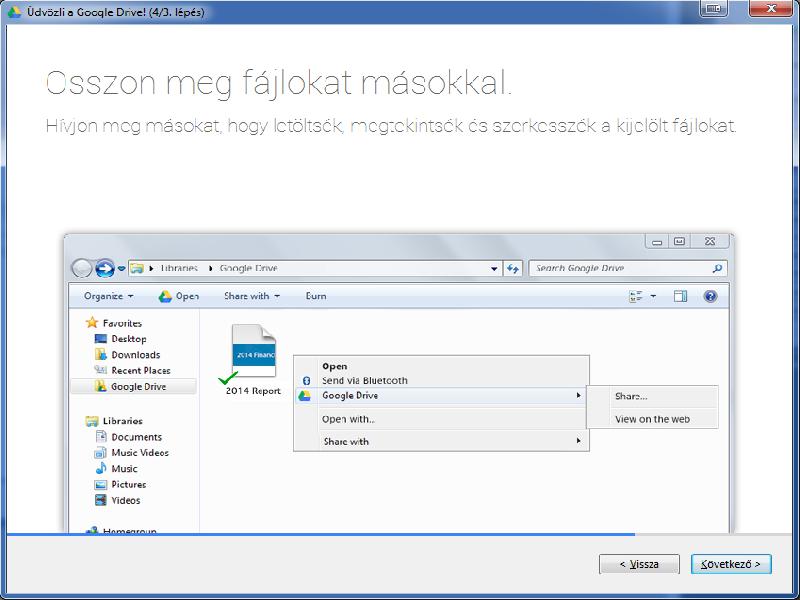800x600 pixels.
Task: Select Desktop in the Favorites list
Action: [x=129, y=339]
